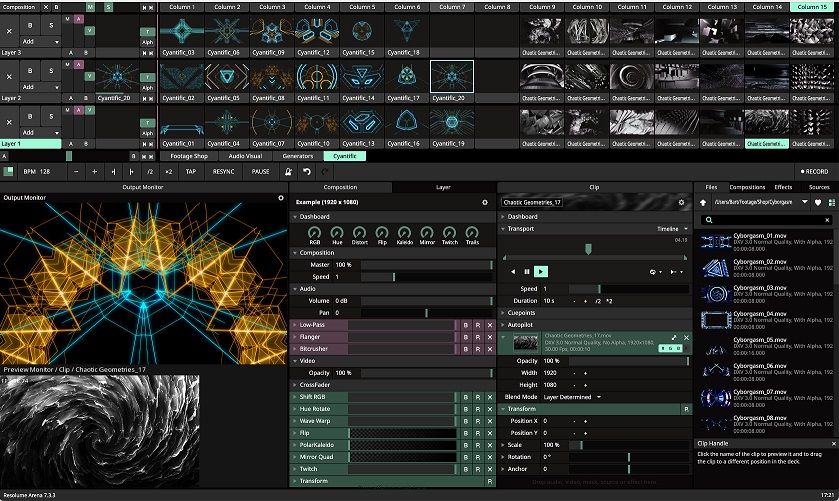This screenshot has height=501, width=839.
Task: Expand the CrossFader section
Action: (x=295, y=385)
